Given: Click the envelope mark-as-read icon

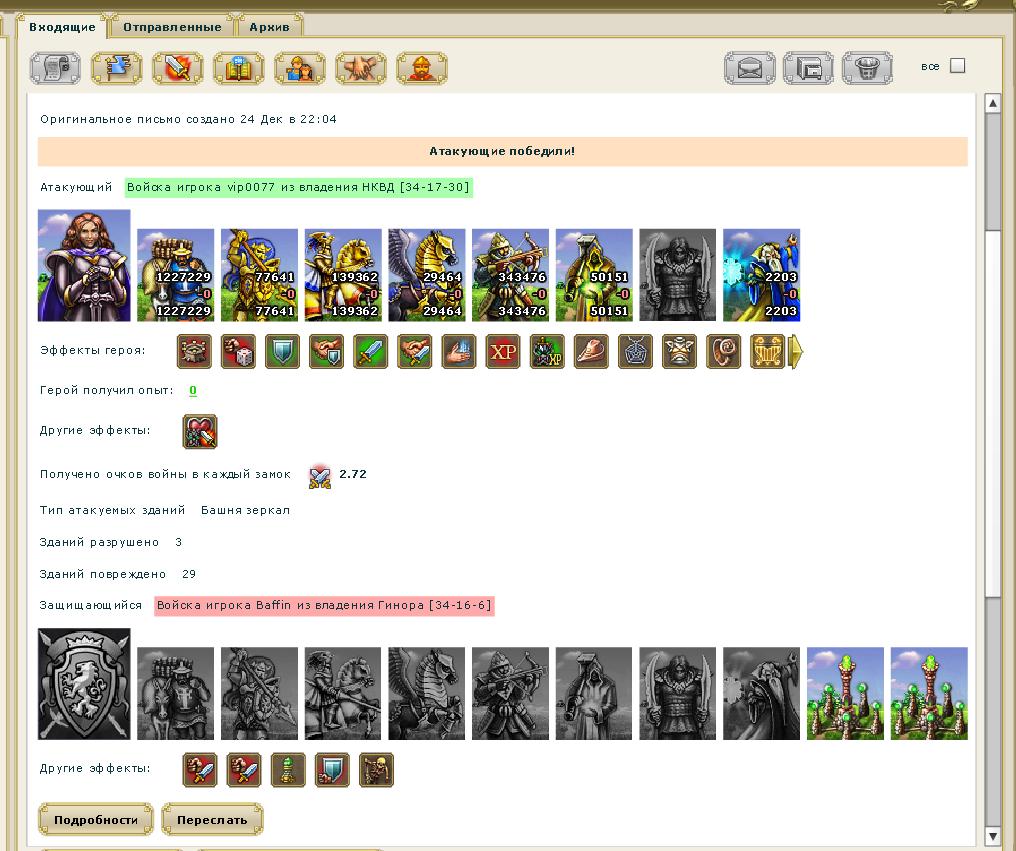Looking at the screenshot, I should [x=750, y=68].
